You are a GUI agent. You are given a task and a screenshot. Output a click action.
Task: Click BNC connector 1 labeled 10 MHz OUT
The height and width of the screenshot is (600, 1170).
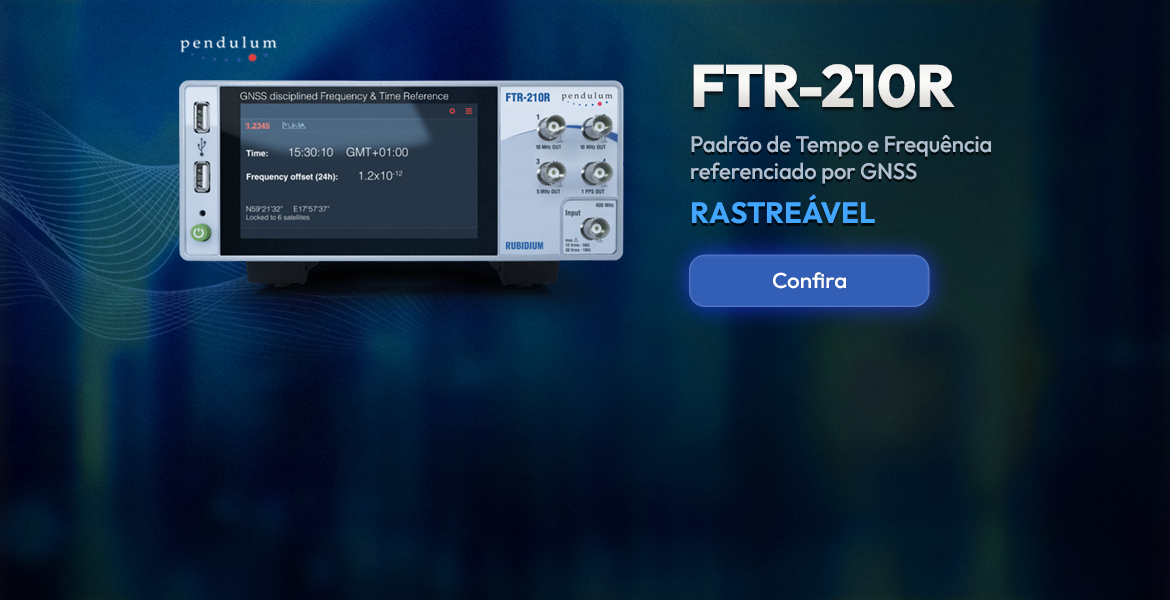[x=551, y=128]
